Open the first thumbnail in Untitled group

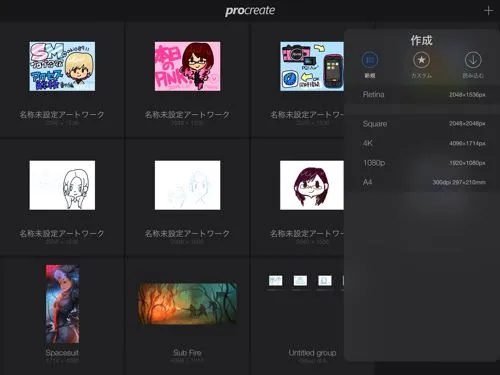(x=275, y=281)
